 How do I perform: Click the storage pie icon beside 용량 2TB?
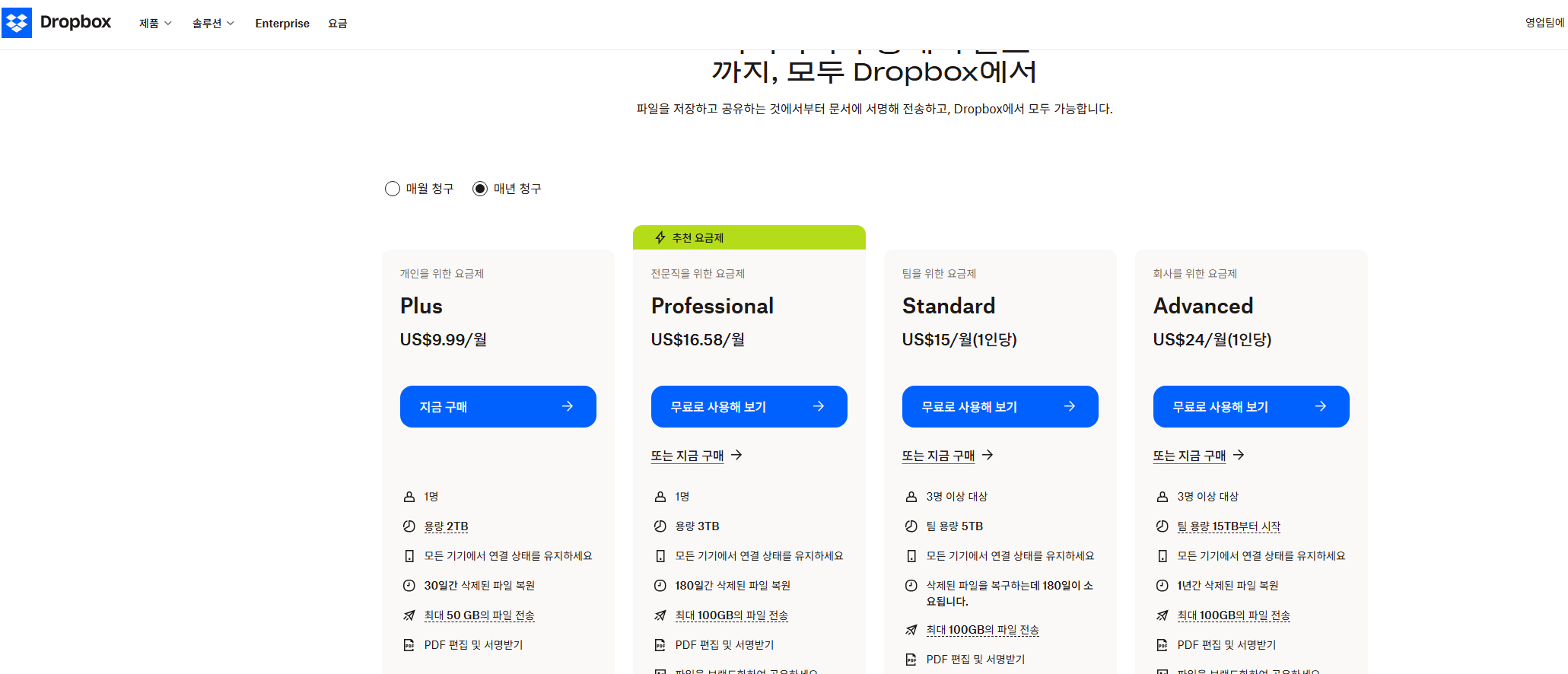(x=409, y=526)
